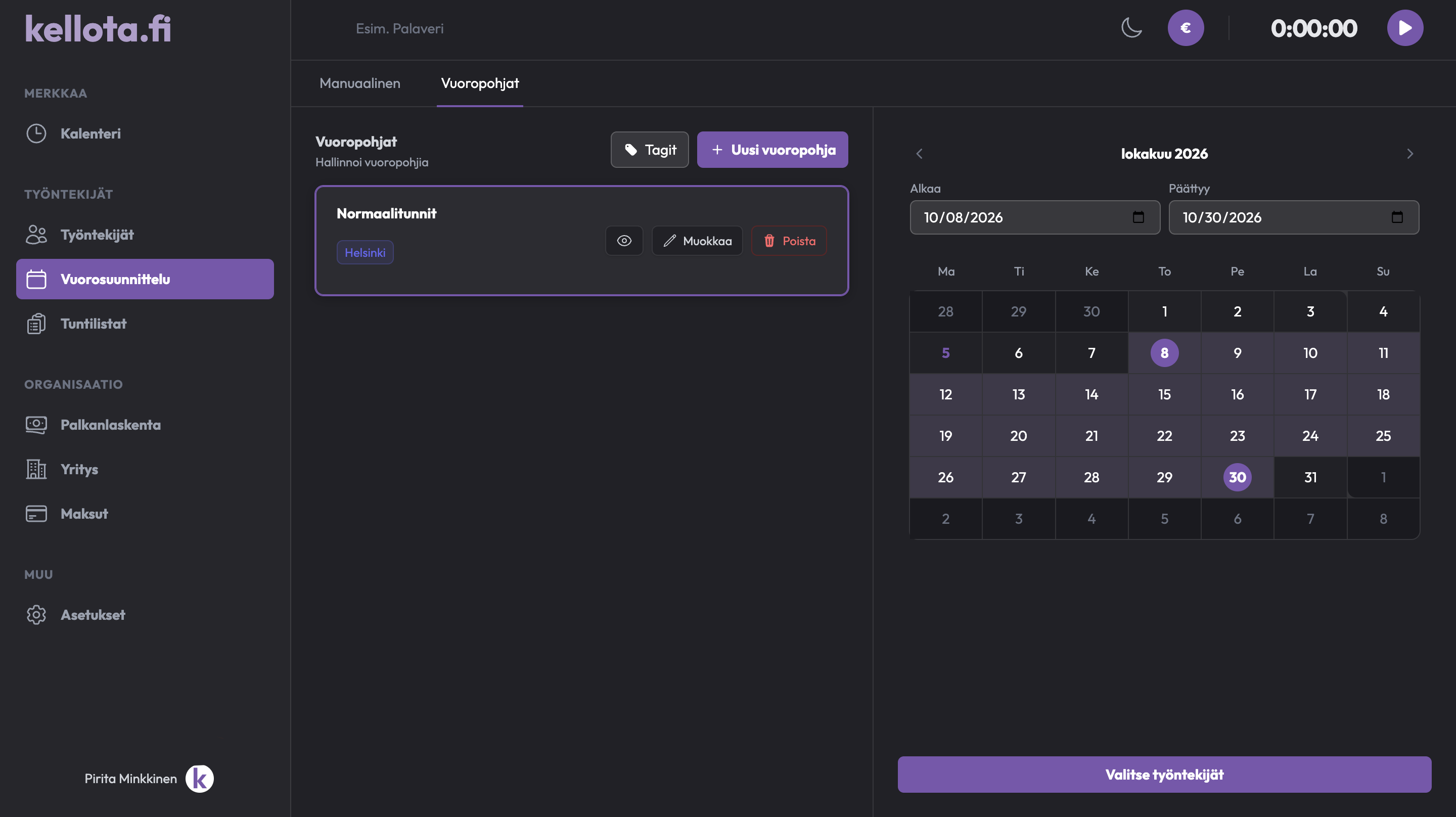Open Alkaa date picker icon
Viewport: 1456px width, 817px height.
coord(1139,217)
